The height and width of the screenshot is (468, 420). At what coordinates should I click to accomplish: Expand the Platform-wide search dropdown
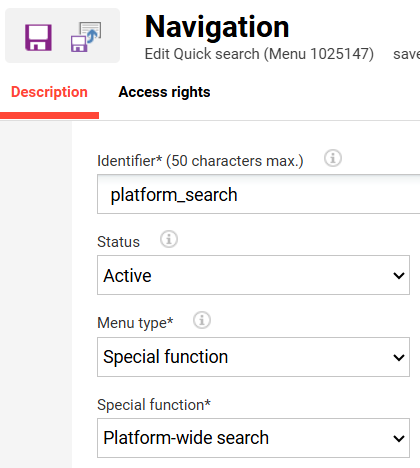coord(253,438)
